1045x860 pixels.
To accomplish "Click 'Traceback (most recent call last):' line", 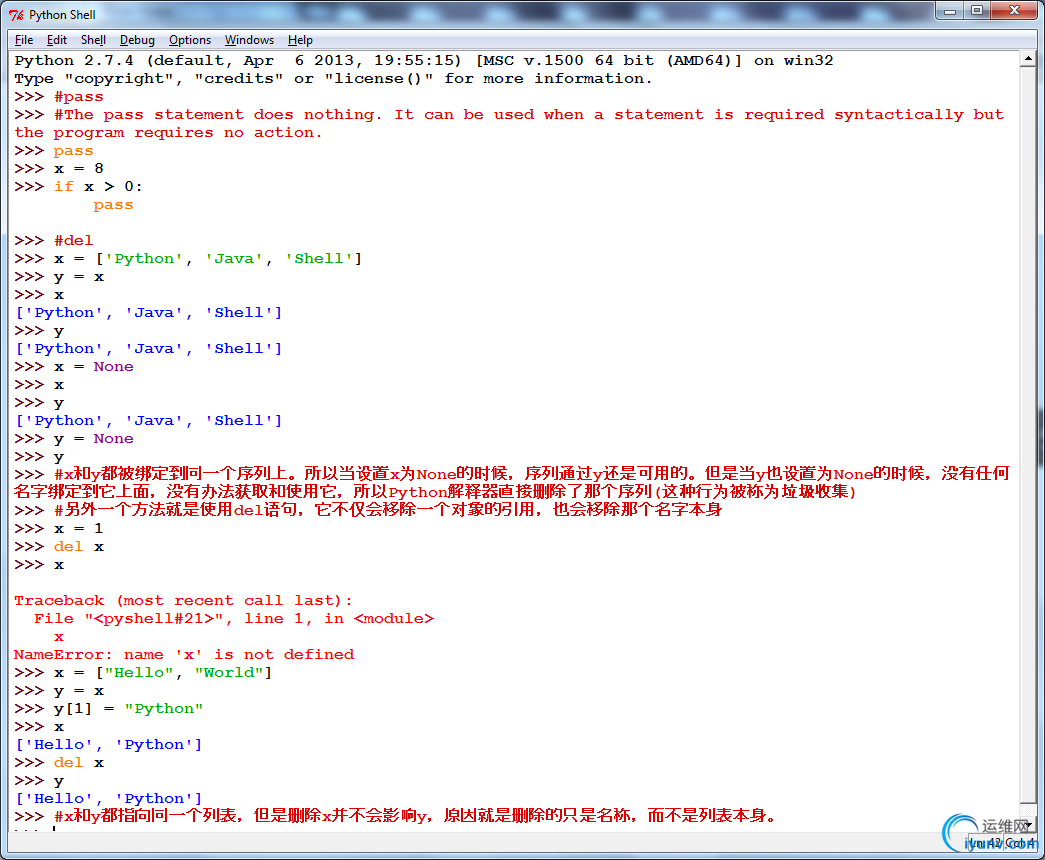I will [x=183, y=601].
